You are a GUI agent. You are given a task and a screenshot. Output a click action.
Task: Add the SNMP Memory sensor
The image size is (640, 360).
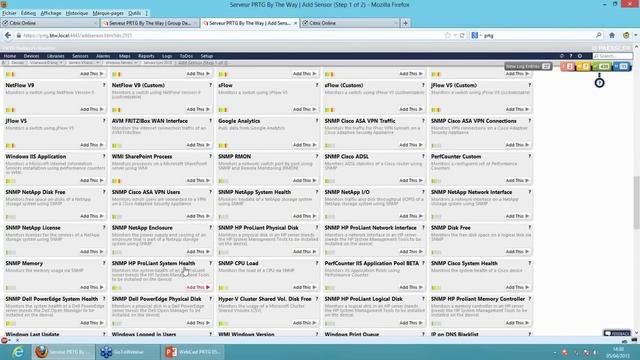(x=92, y=287)
